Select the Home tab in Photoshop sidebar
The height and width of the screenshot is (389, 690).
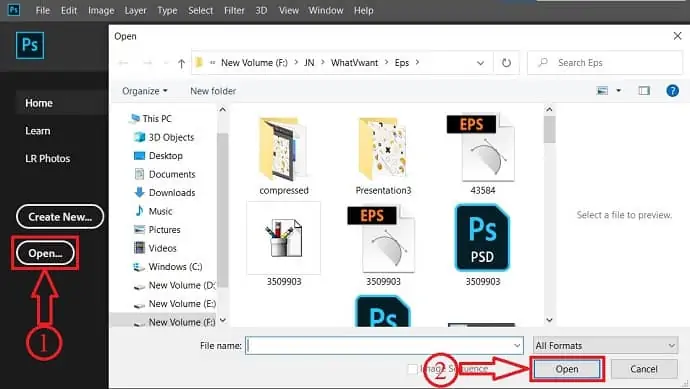39,103
